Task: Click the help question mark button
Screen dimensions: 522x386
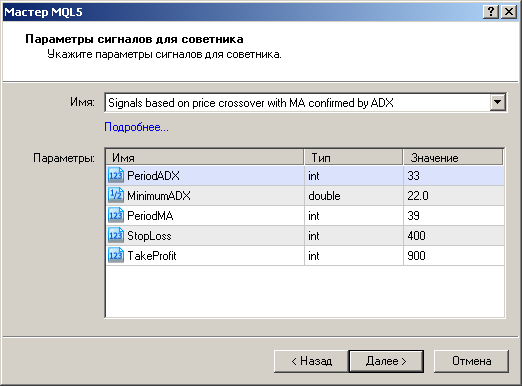Action: 491,12
